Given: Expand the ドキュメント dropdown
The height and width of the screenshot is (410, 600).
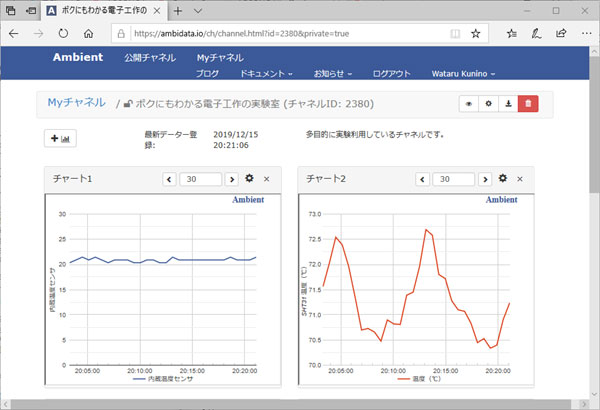Looking at the screenshot, I should (x=266, y=74).
